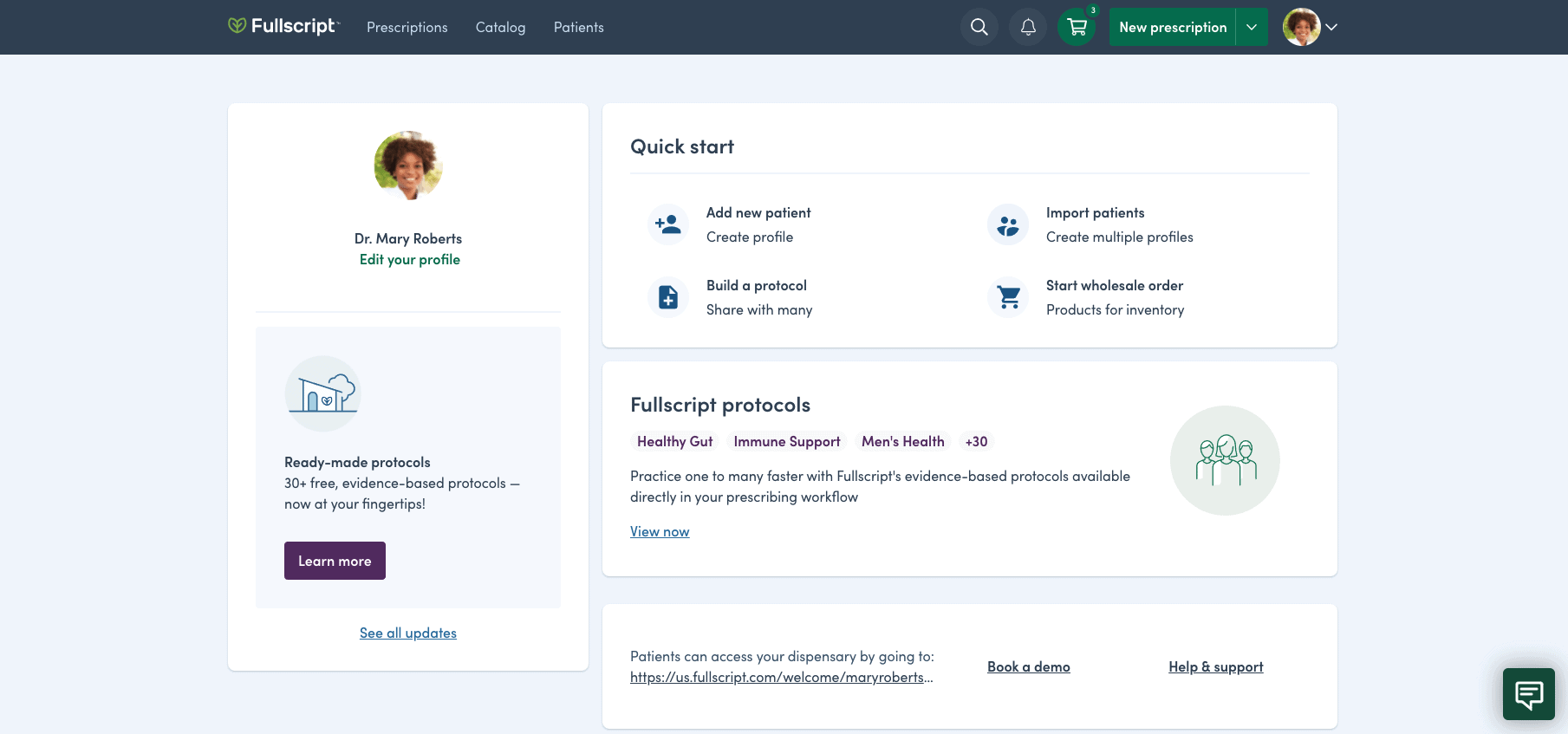Click the View now link

pos(660,531)
